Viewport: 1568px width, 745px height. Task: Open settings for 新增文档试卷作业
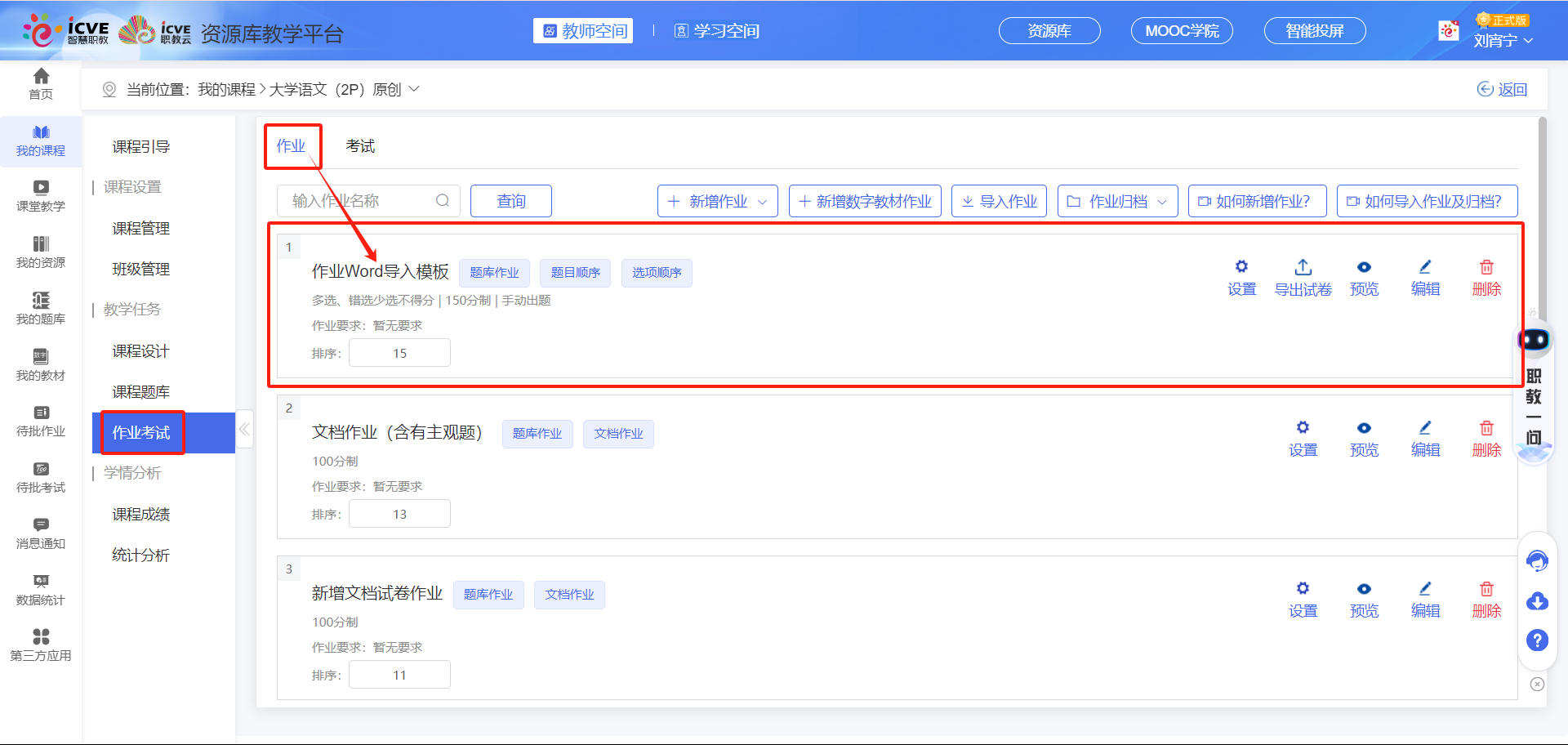[x=1303, y=600]
